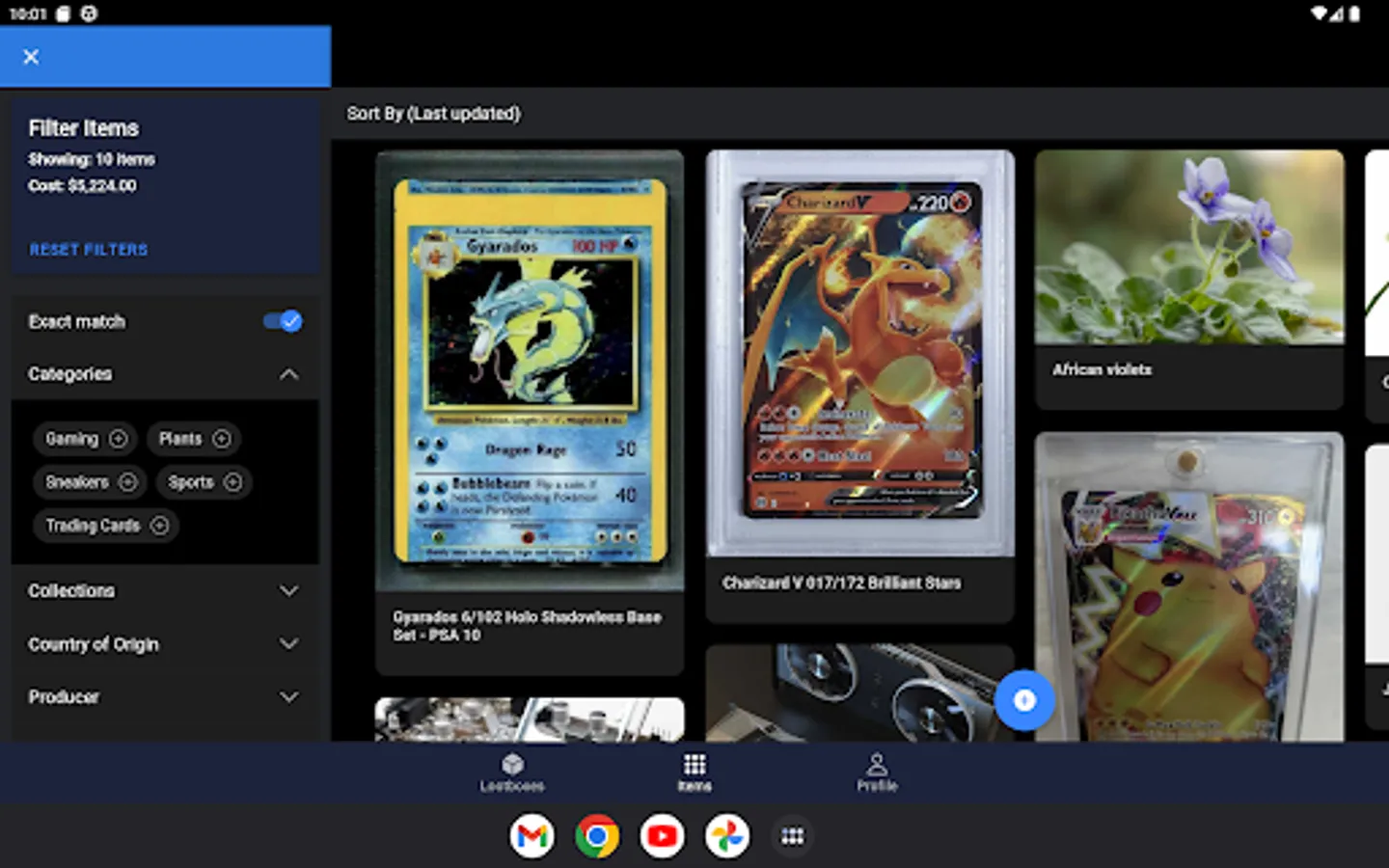
Task: Select the African violets title text
Action: [1102, 369]
